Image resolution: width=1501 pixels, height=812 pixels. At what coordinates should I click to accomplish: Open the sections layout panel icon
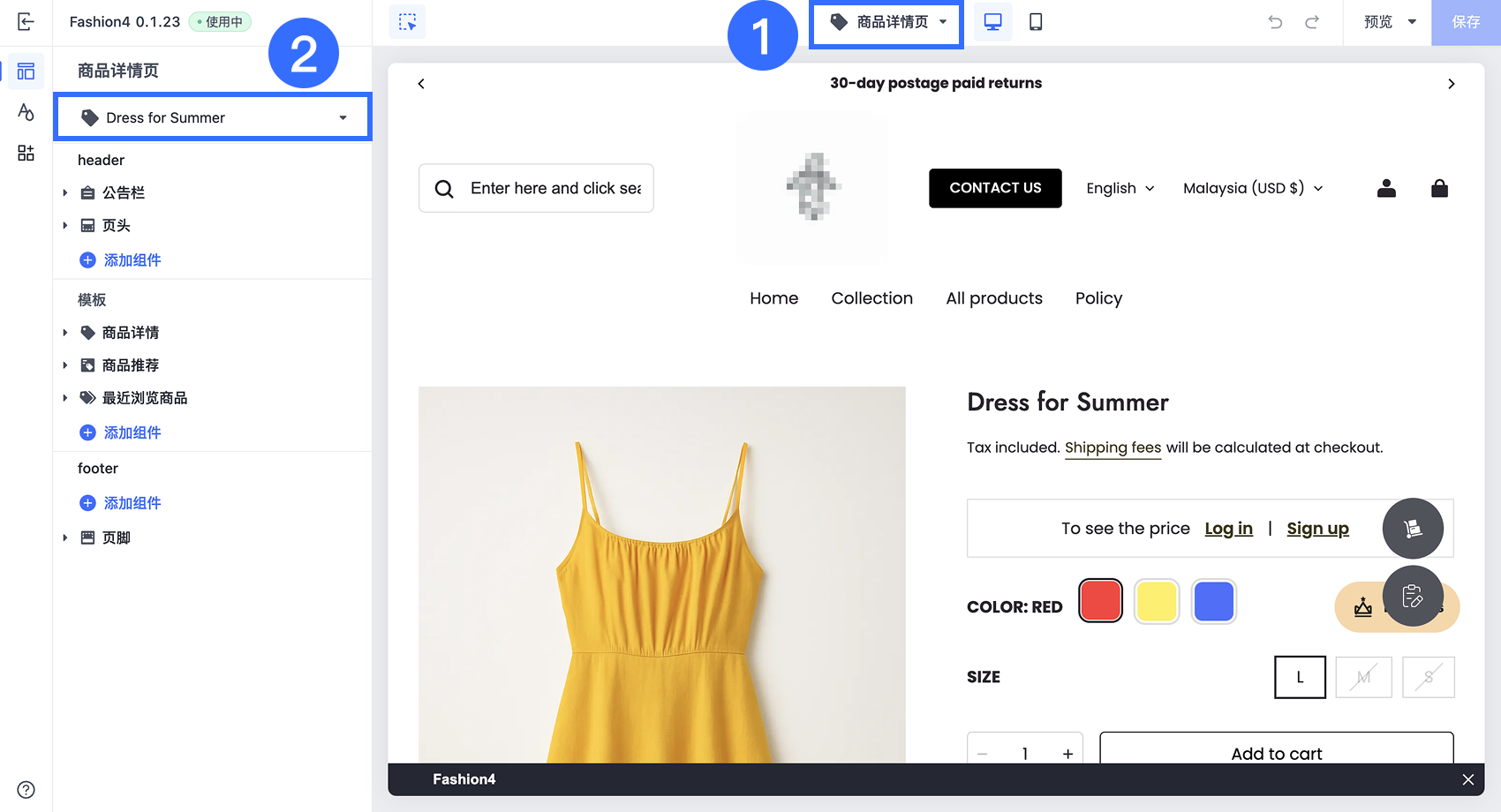tap(26, 71)
